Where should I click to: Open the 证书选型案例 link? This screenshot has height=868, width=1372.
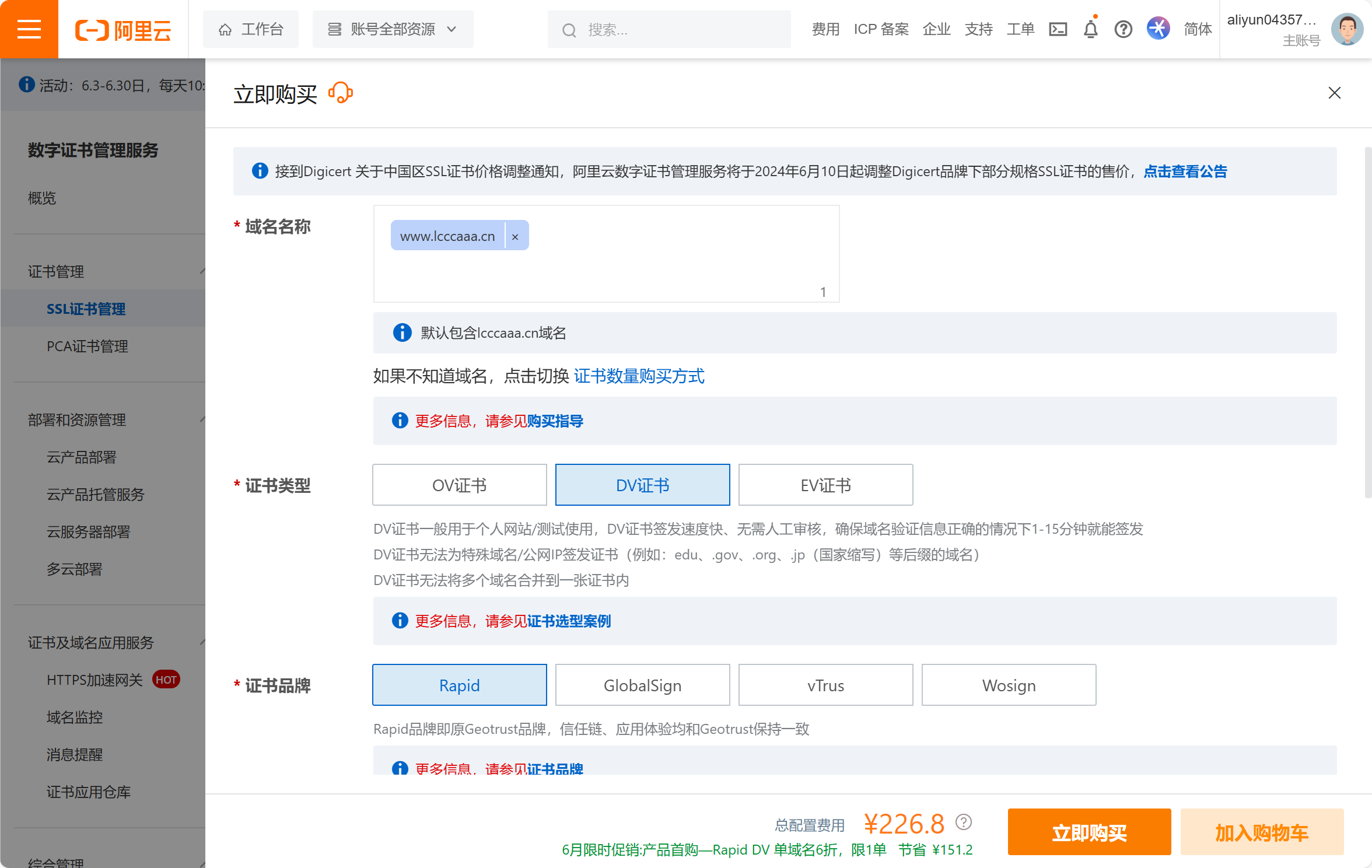click(569, 621)
